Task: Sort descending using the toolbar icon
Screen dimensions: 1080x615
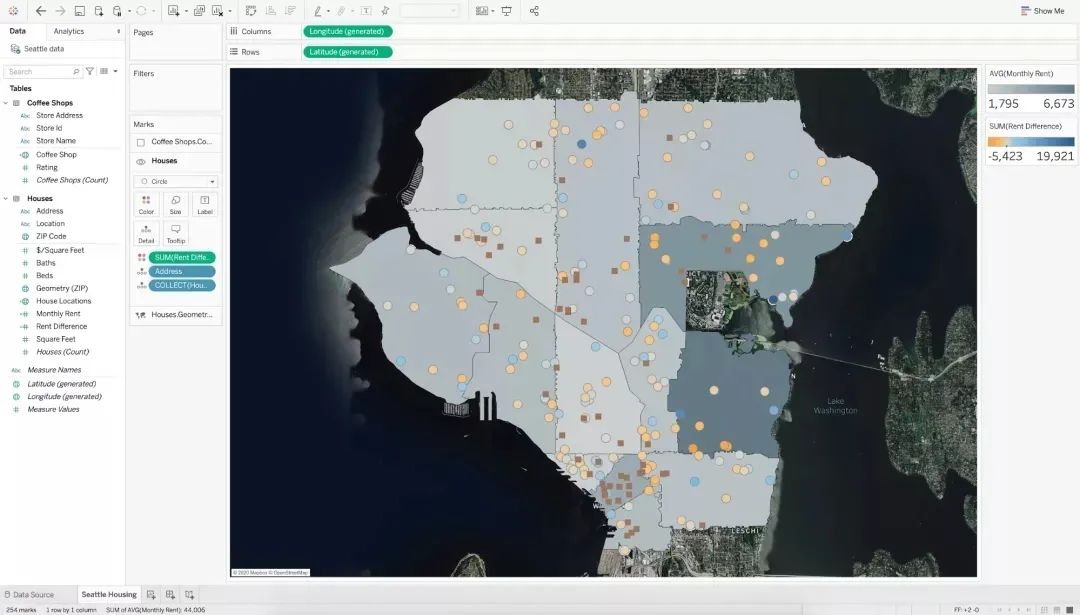Action: click(x=290, y=11)
